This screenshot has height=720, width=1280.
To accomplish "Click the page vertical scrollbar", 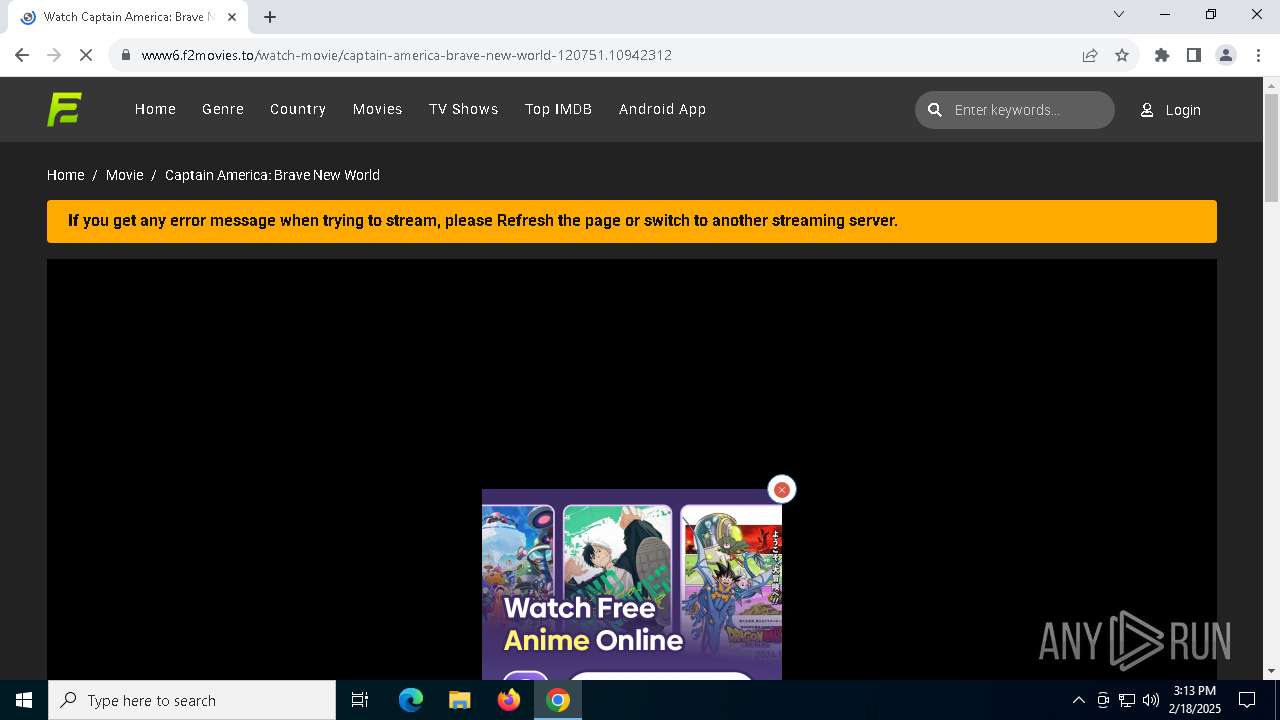I will 1271,150.
